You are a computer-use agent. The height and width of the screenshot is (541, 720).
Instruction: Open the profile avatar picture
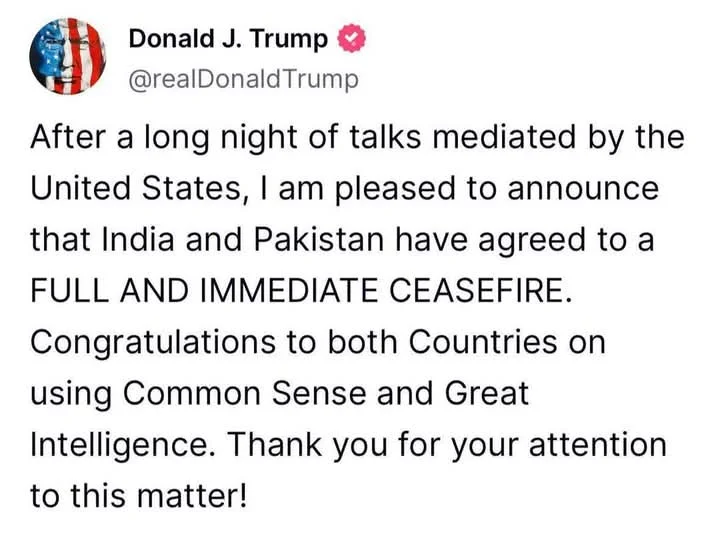67,56
